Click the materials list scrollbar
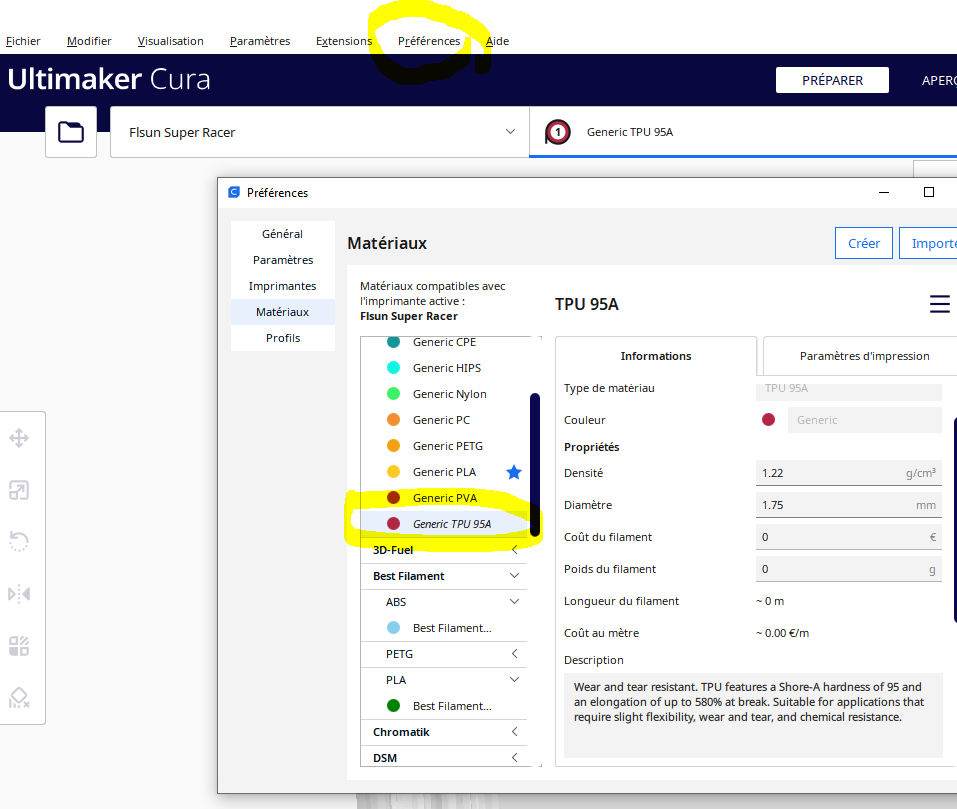The width and height of the screenshot is (957, 809). (535, 465)
